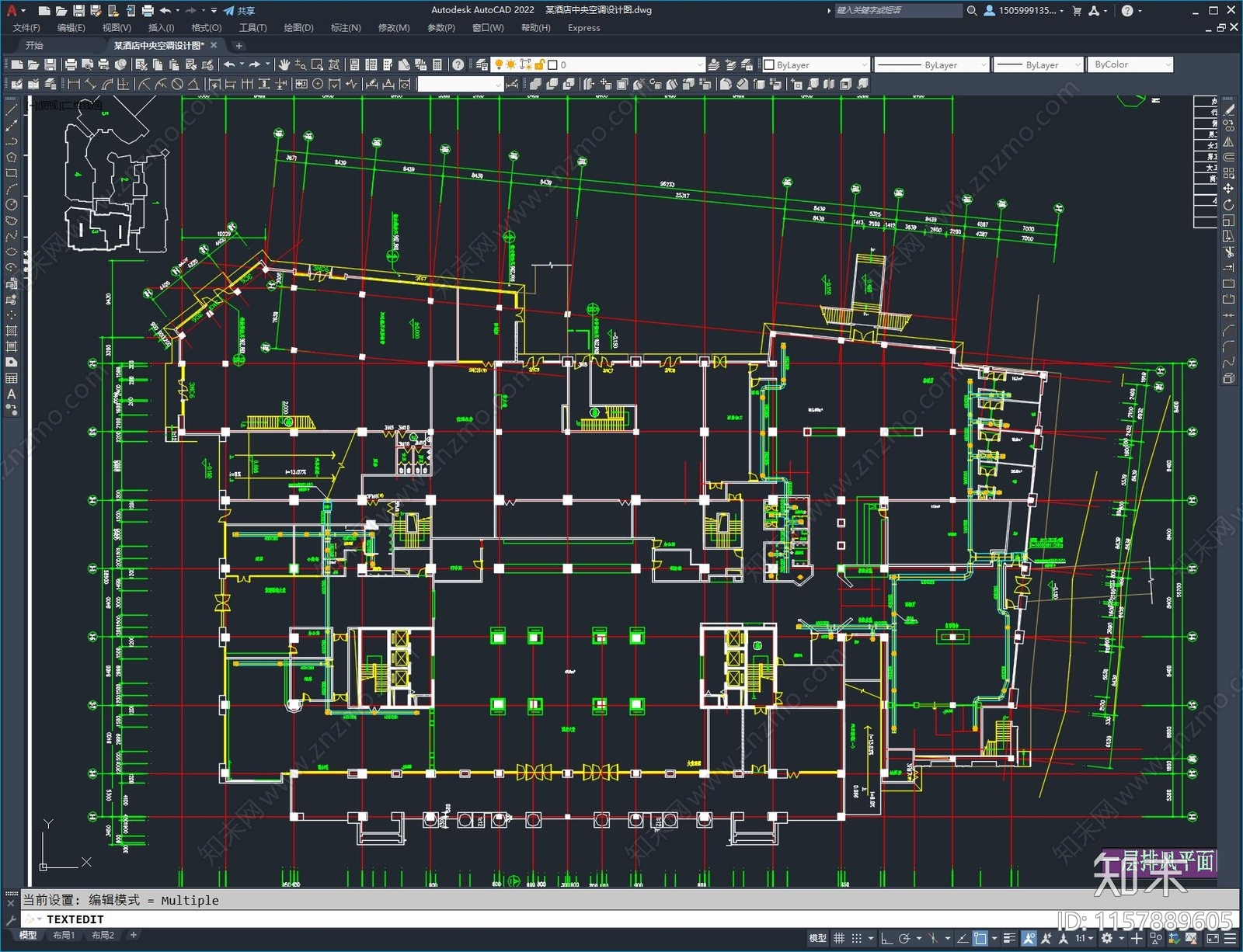This screenshot has height=952, width=1243.
Task: Click the Pan hand tool icon
Action: pos(284,64)
